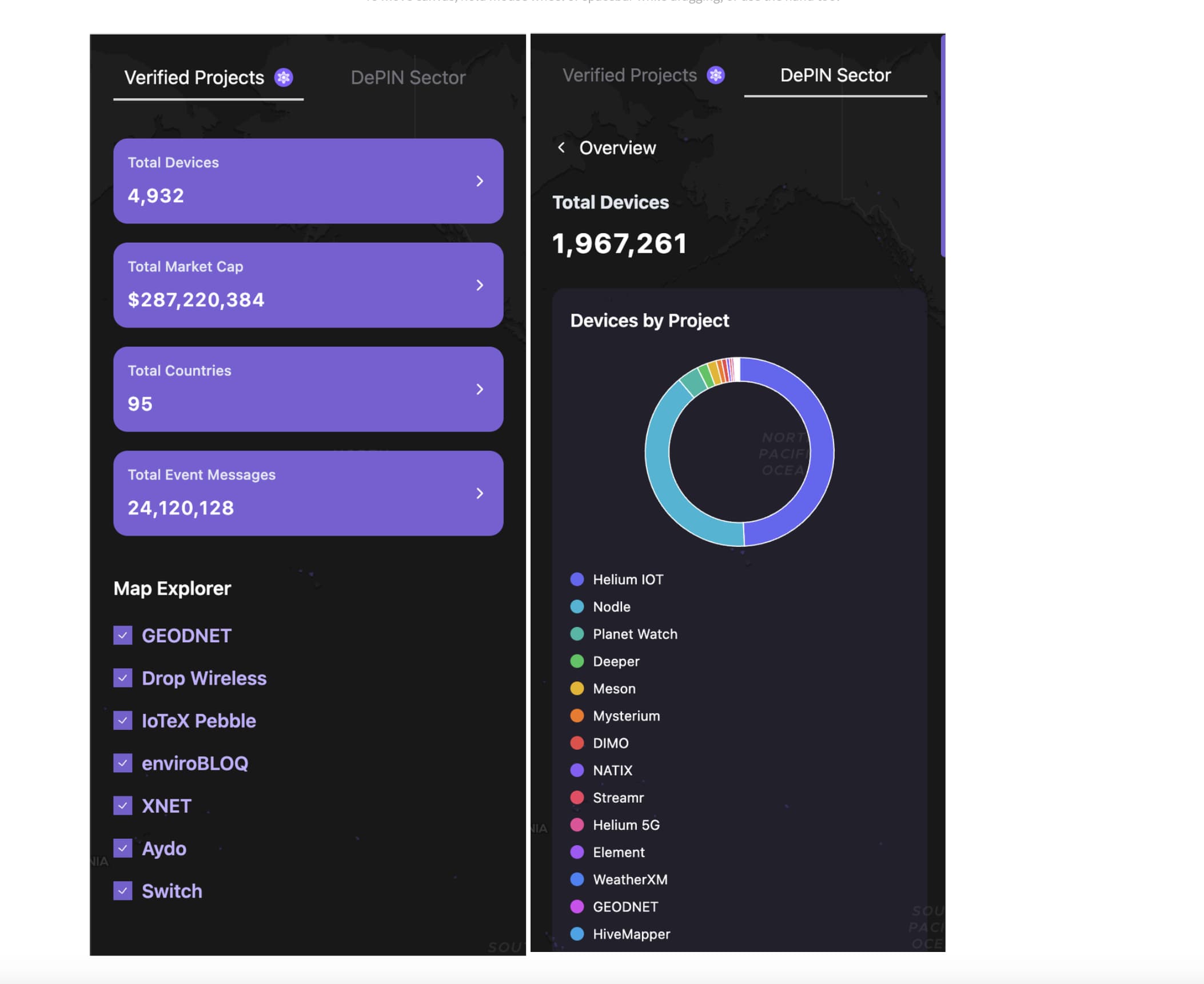
Task: Click the Streamr legend color dot
Action: pos(577,798)
